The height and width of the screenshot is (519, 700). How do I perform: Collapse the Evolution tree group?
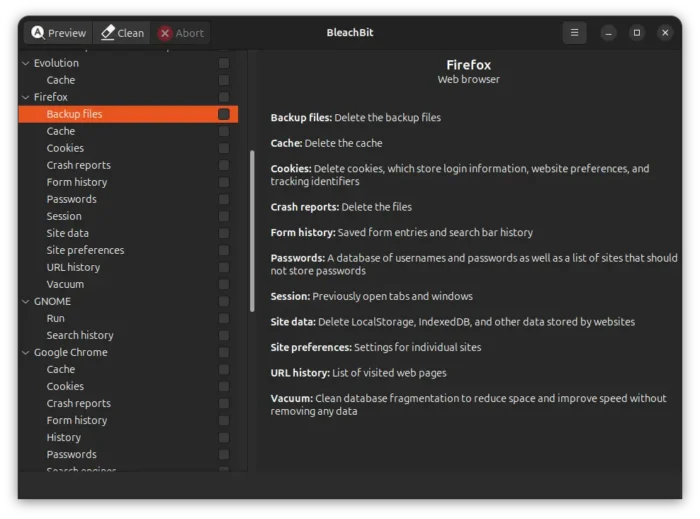26,63
